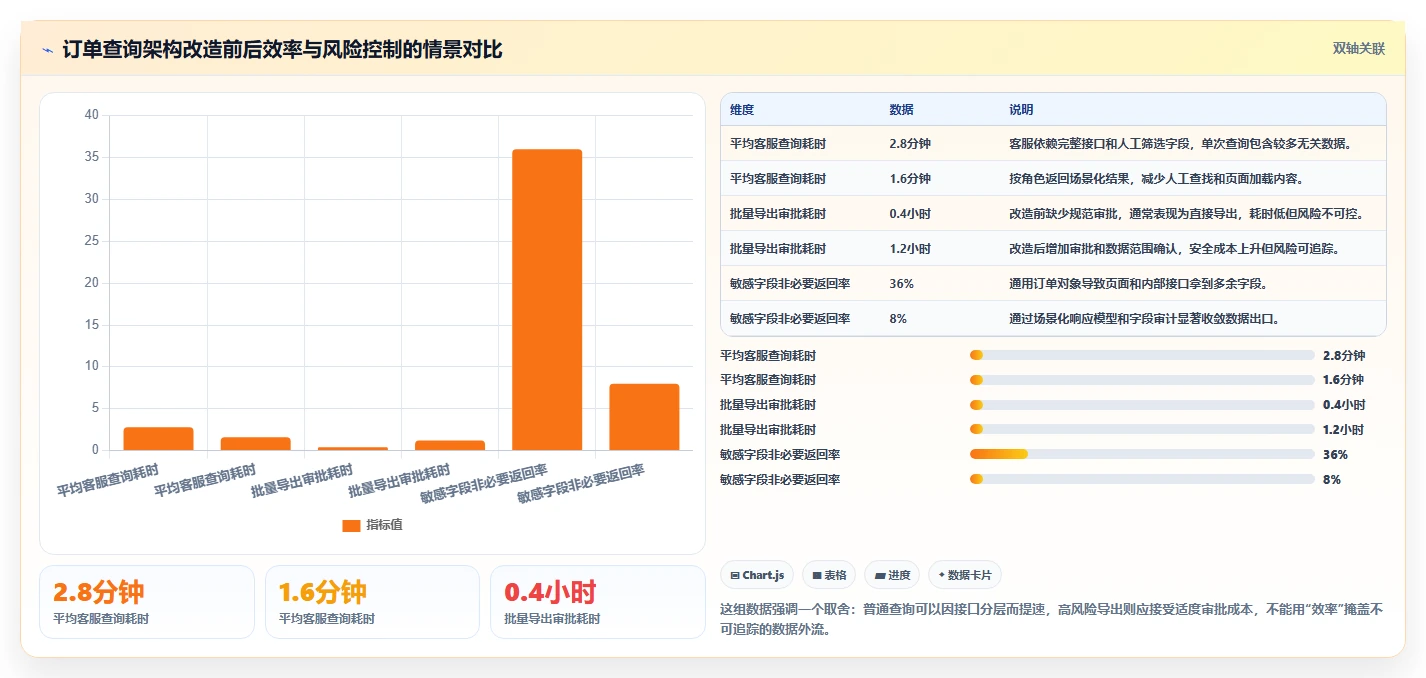Click the 表格 chip

coord(829,575)
